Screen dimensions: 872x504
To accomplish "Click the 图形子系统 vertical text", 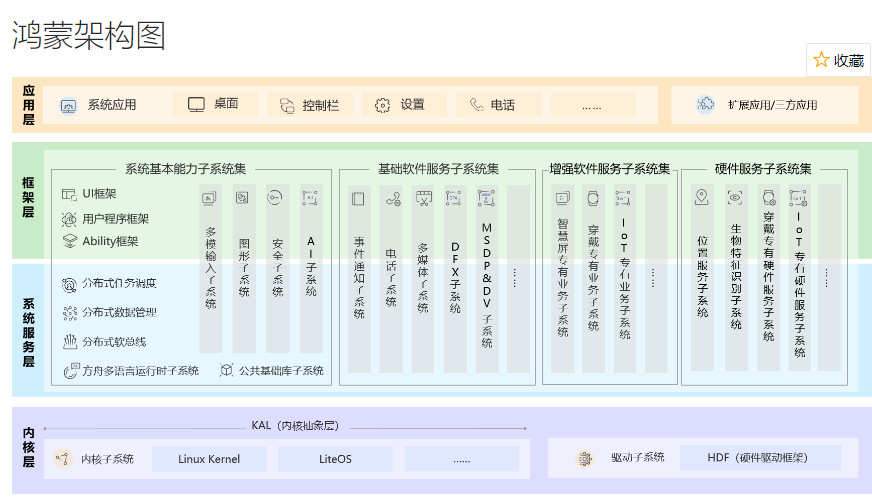I will click(x=244, y=268).
